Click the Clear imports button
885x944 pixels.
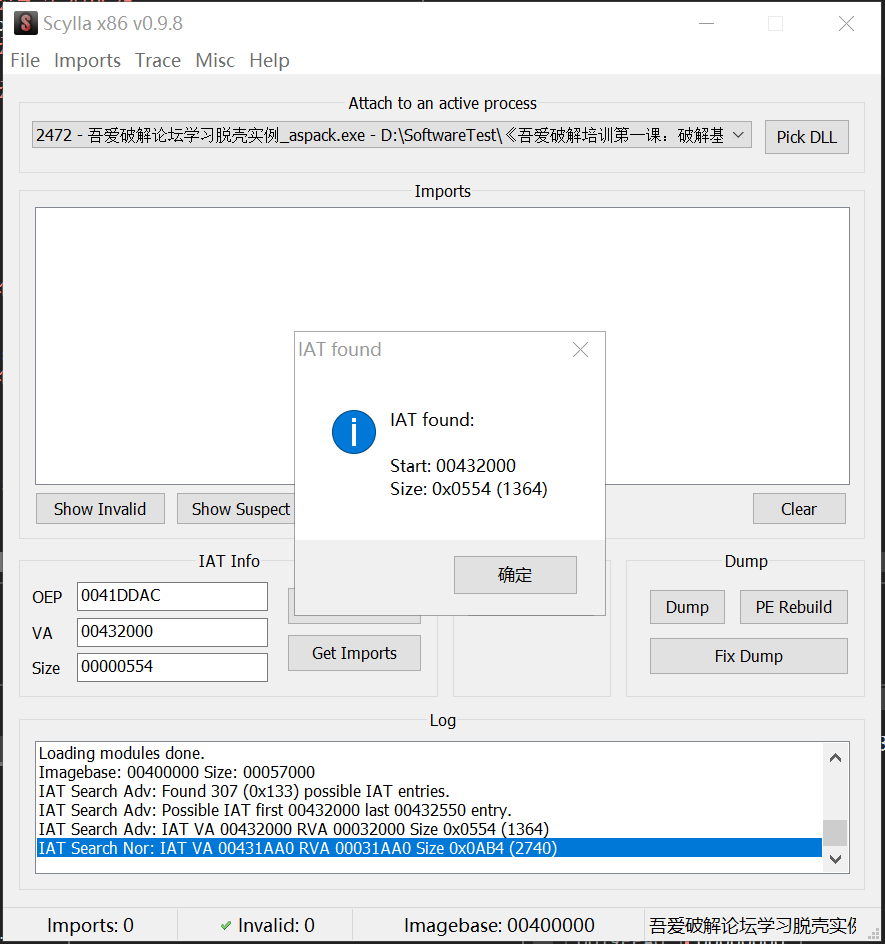[798, 509]
